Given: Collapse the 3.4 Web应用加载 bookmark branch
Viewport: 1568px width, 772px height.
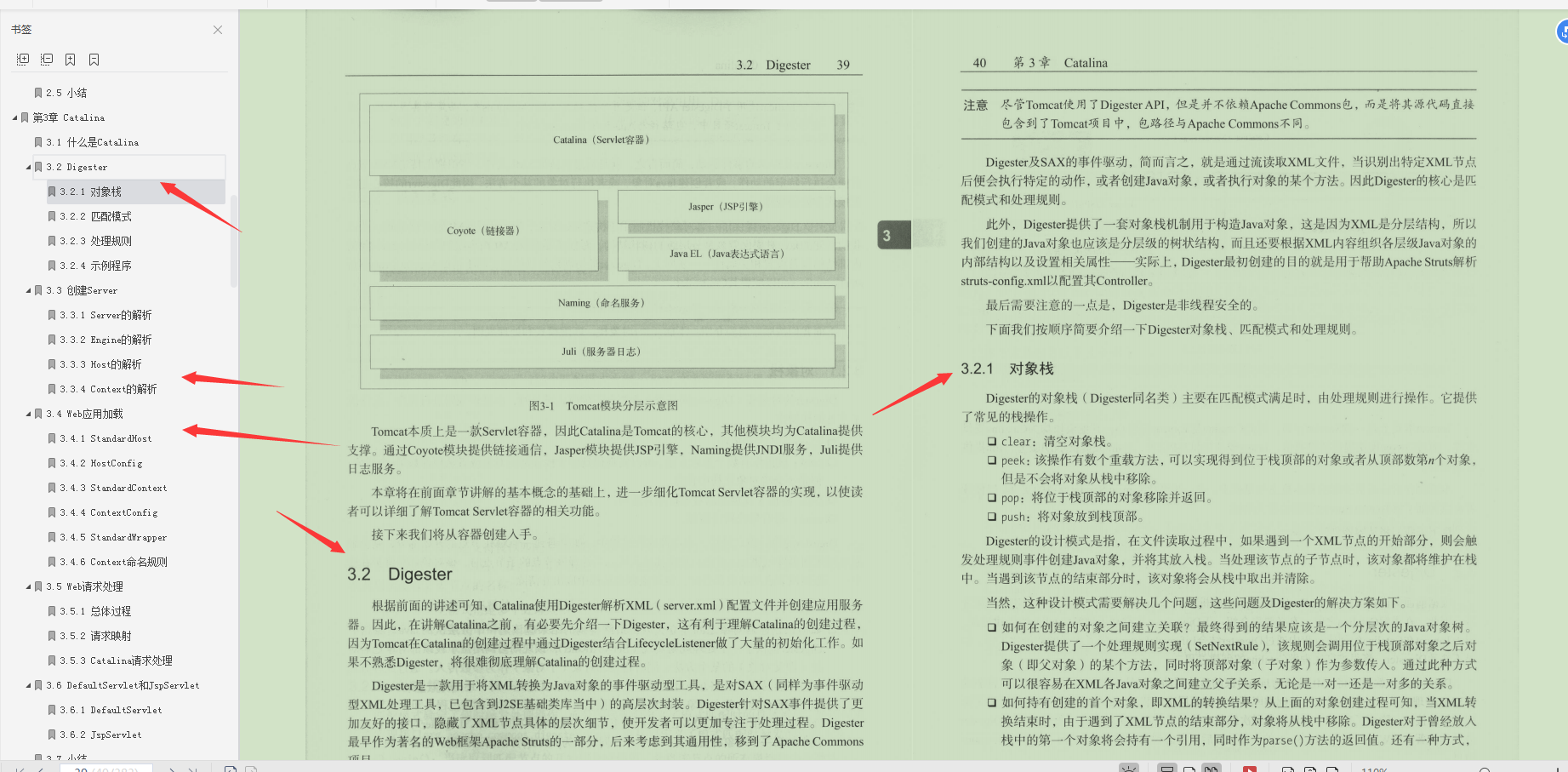Looking at the screenshot, I should (28, 414).
